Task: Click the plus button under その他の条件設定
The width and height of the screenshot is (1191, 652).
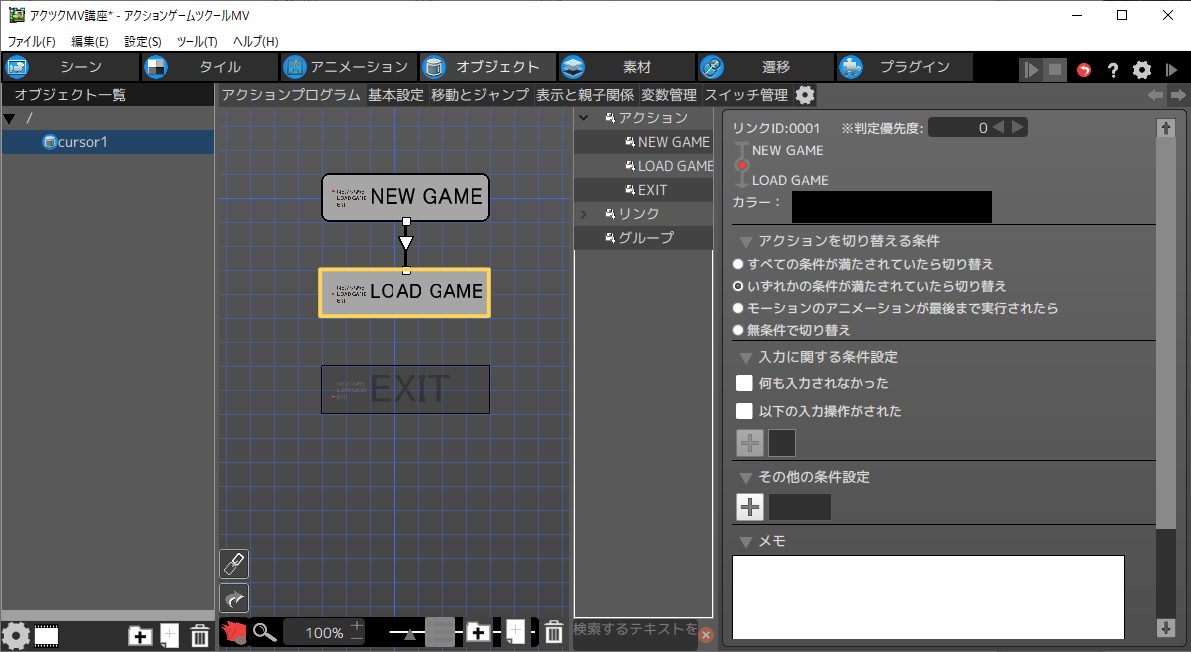Action: point(750,507)
